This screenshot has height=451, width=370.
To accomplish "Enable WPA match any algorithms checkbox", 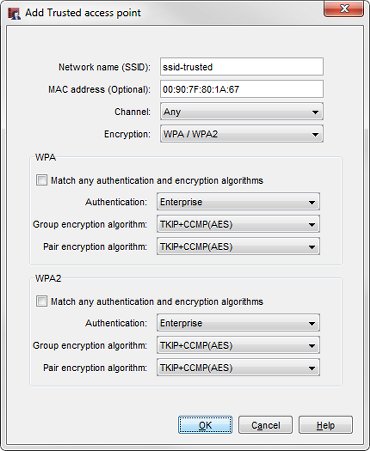I will pos(42,180).
